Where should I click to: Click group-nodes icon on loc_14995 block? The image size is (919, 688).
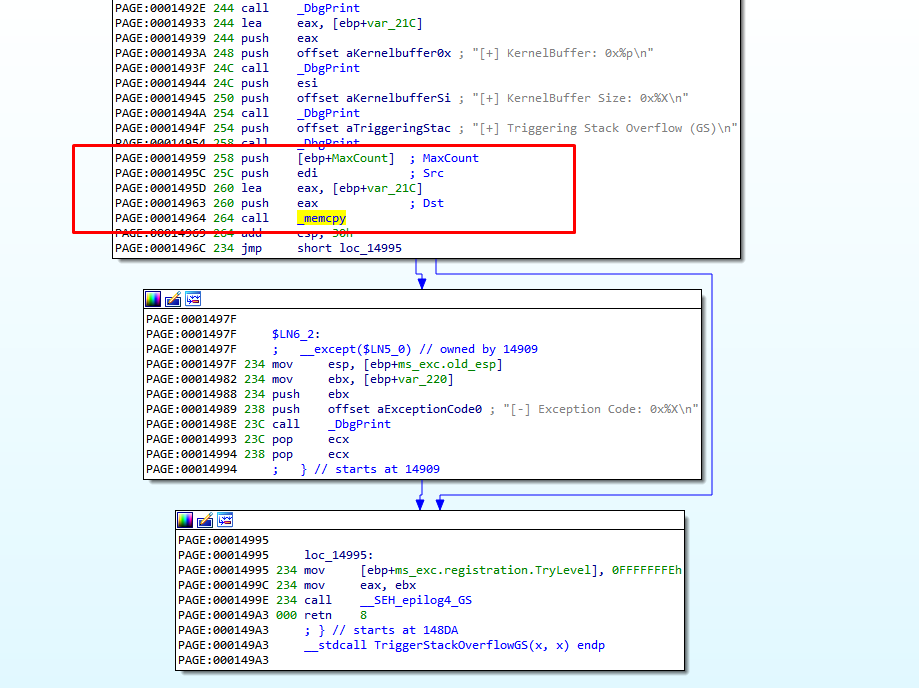point(225,520)
